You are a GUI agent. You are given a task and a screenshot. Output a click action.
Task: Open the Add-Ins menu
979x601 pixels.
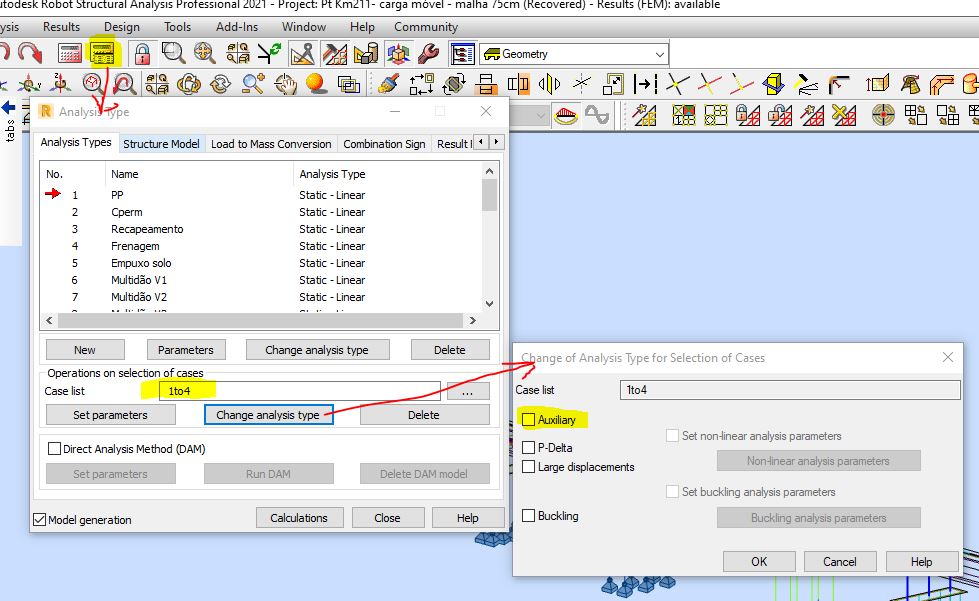[237, 27]
